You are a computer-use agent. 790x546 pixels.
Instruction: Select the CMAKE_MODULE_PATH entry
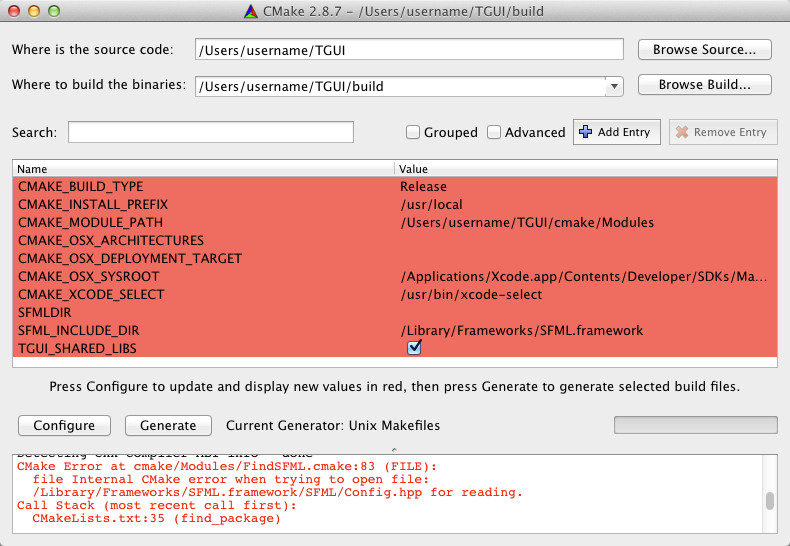pyautogui.click(x=90, y=222)
